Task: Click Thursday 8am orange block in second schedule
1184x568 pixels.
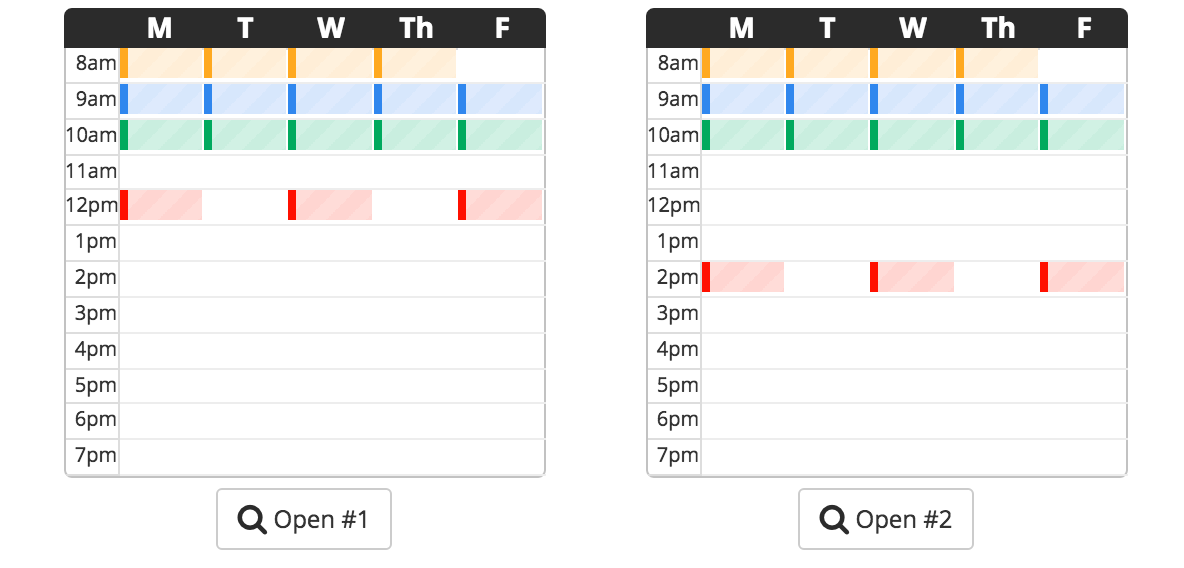Action: (x=997, y=63)
